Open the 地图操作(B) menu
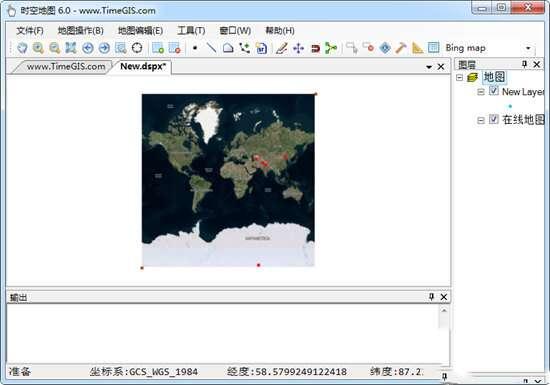This screenshot has height=385, width=550. tap(81, 31)
